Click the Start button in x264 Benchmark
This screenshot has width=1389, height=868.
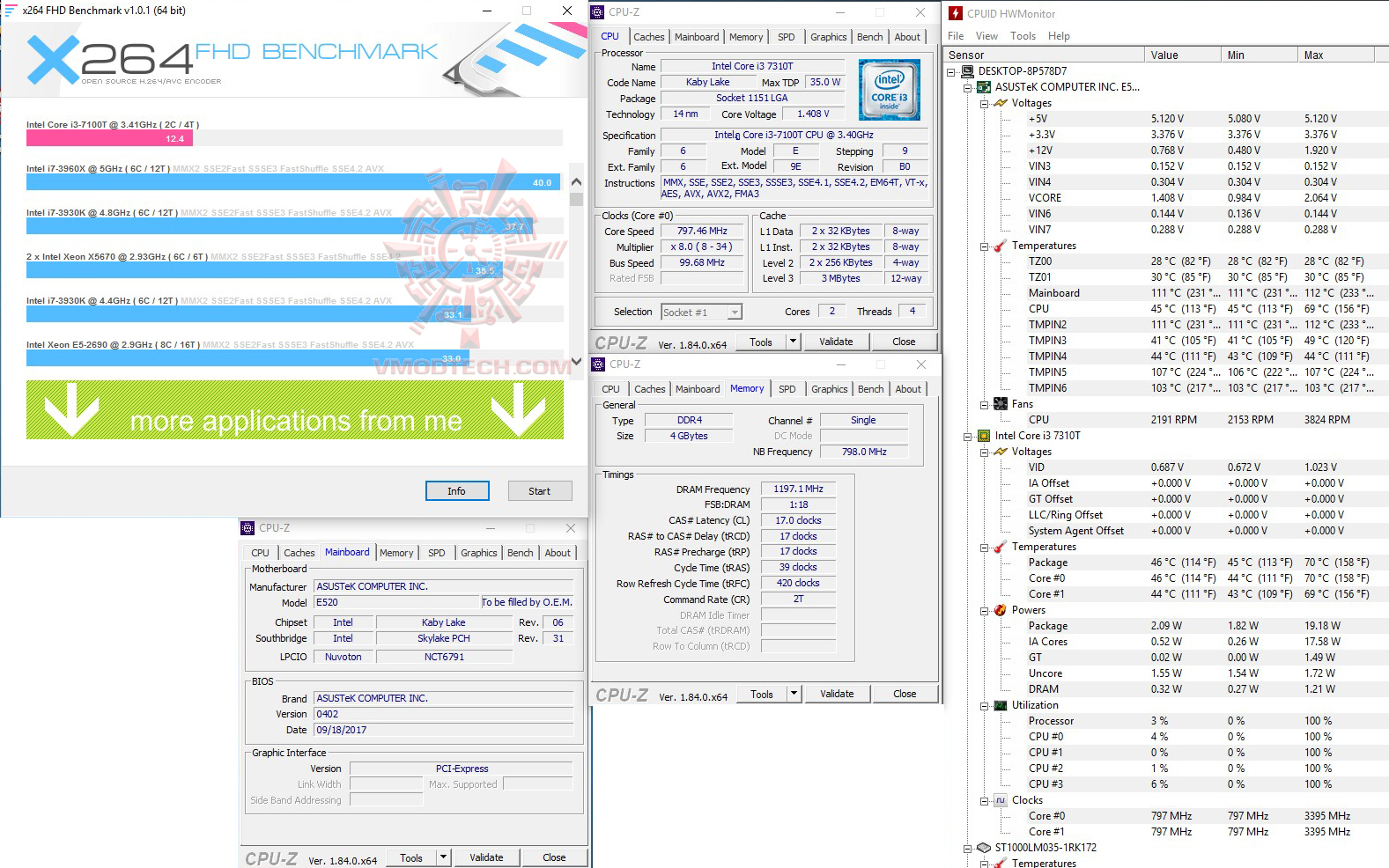click(x=540, y=491)
